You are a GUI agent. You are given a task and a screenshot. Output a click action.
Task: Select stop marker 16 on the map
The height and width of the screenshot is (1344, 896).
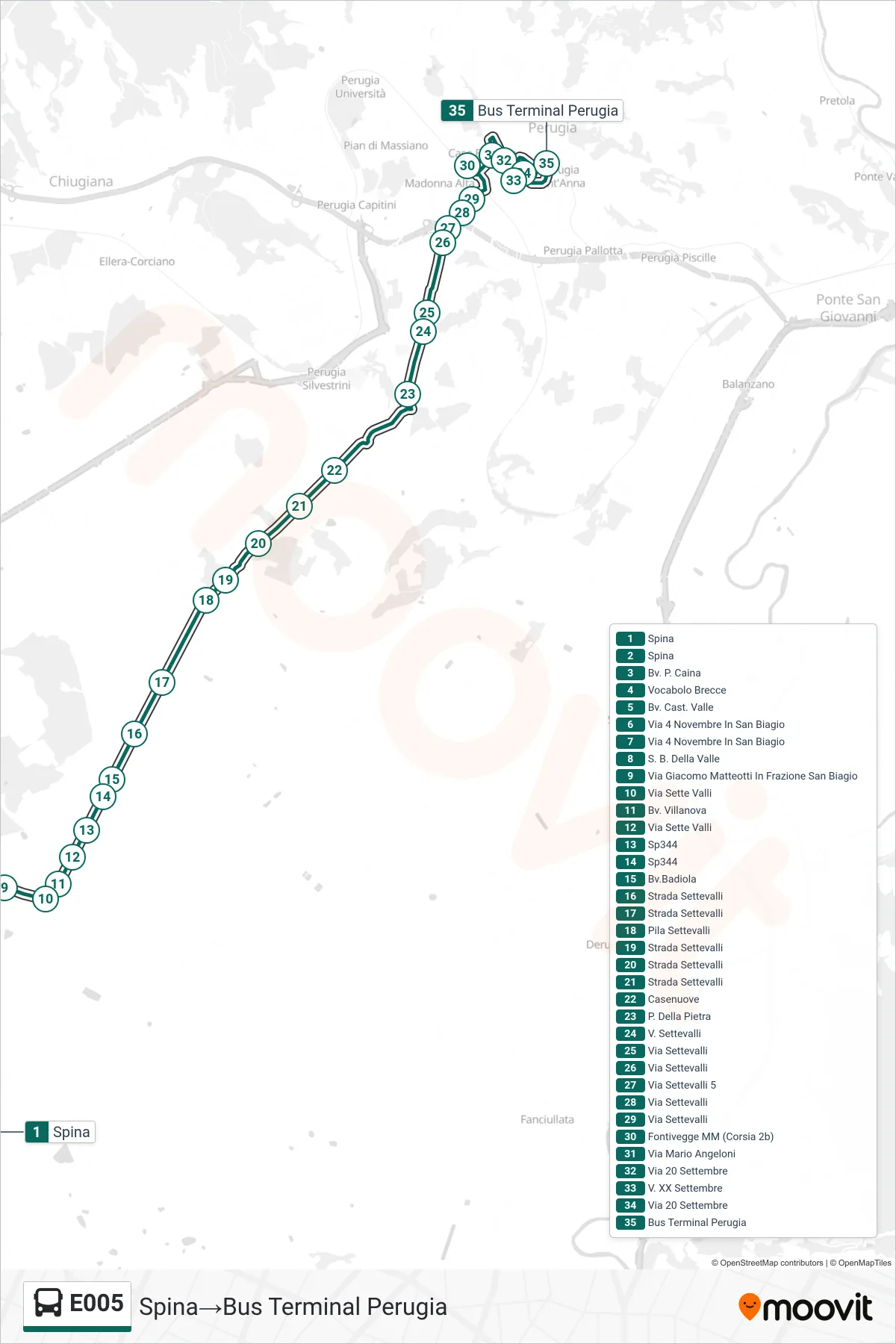pyautogui.click(x=134, y=734)
